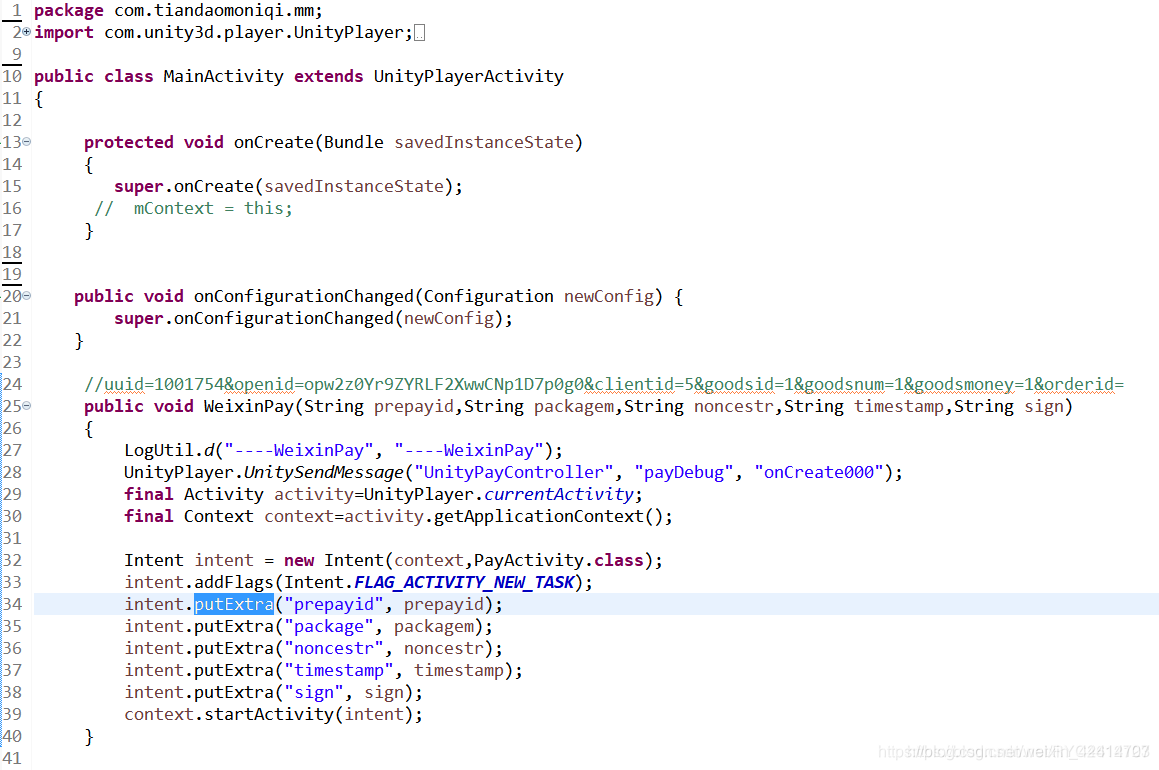Click line number 34 in the gutter
Viewport: 1159px width, 770px height.
[13, 604]
